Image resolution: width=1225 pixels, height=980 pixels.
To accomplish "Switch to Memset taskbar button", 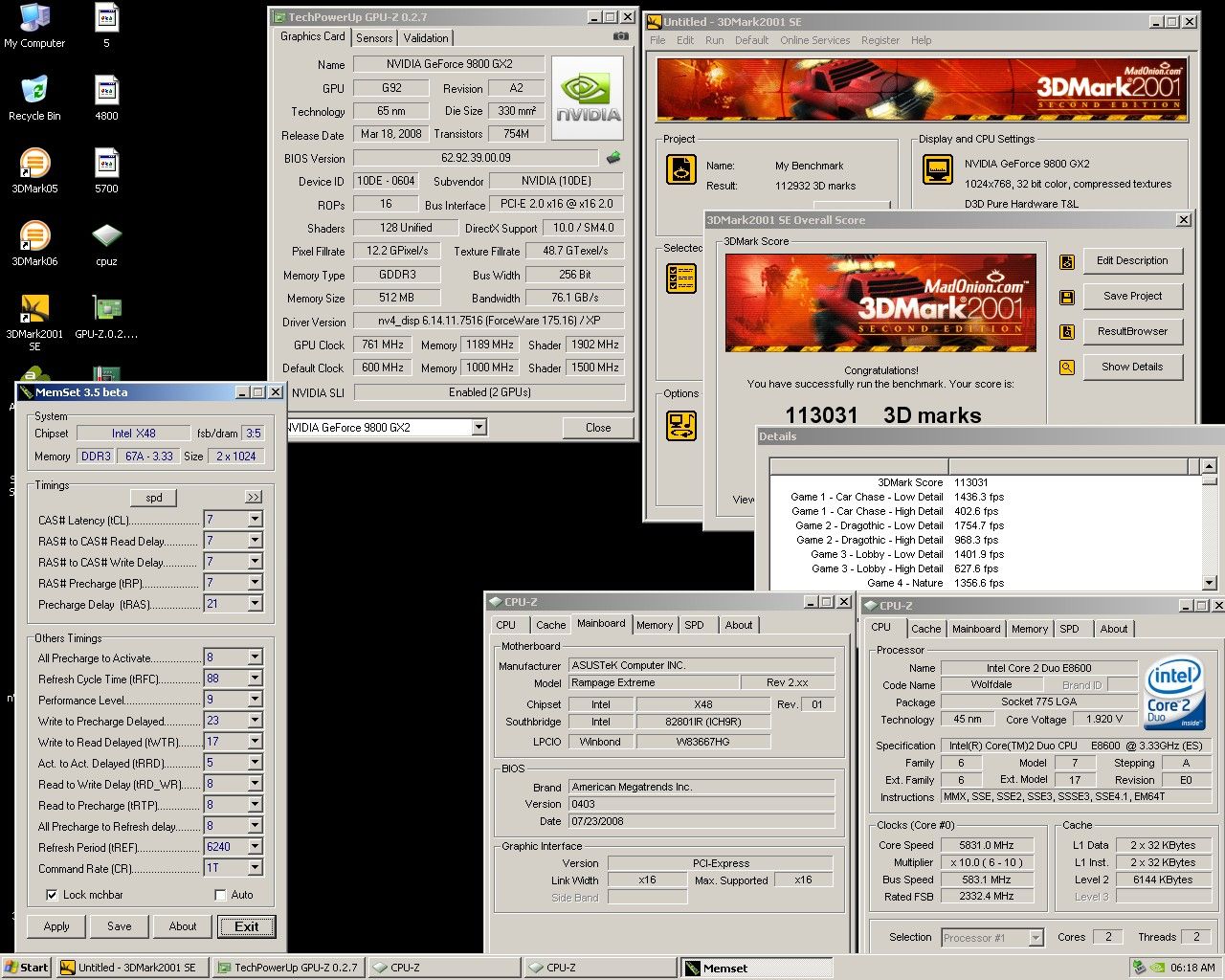I will [756, 968].
